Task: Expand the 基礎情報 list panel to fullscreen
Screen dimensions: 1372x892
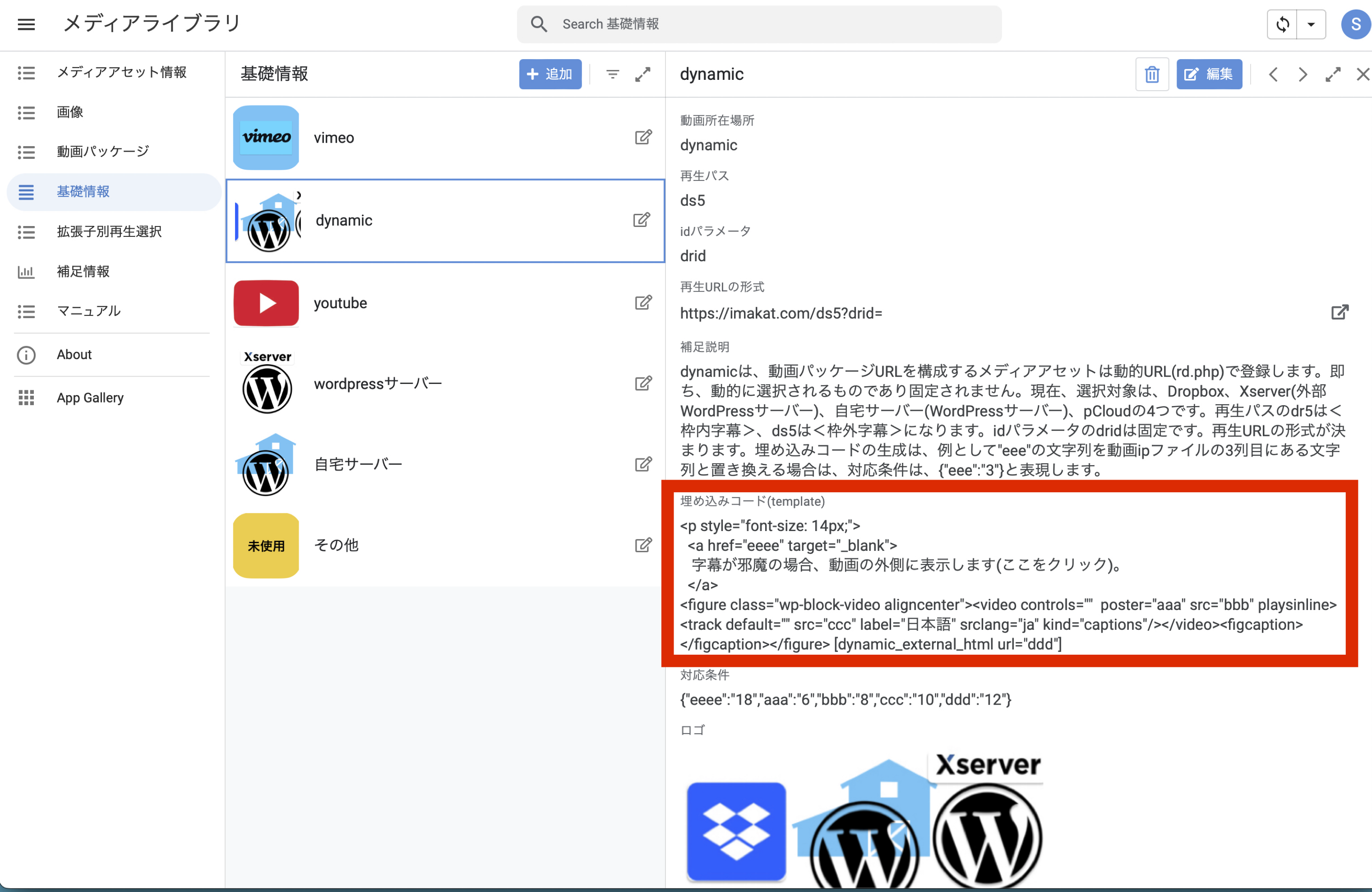Action: point(643,74)
